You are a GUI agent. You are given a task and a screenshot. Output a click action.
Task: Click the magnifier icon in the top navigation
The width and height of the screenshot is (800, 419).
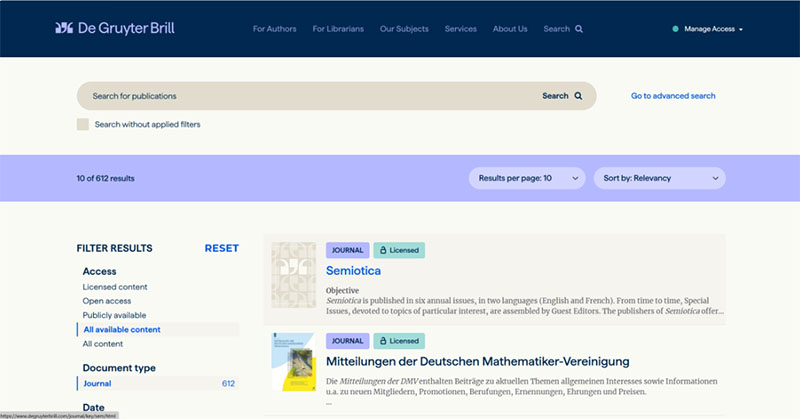579,29
